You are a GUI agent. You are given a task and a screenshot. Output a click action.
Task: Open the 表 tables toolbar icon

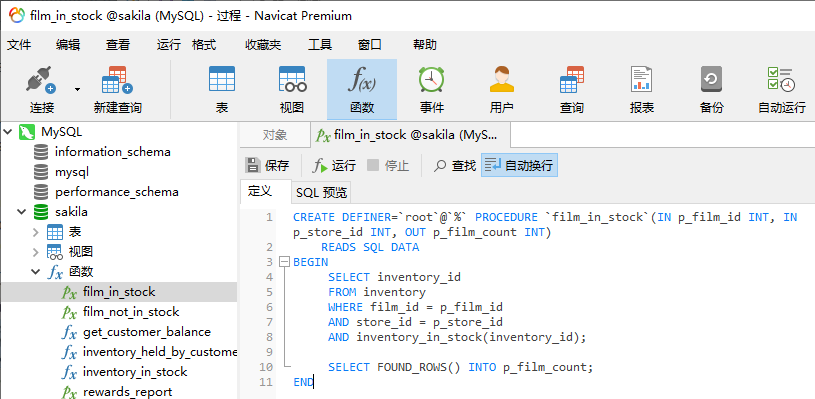(x=221, y=89)
